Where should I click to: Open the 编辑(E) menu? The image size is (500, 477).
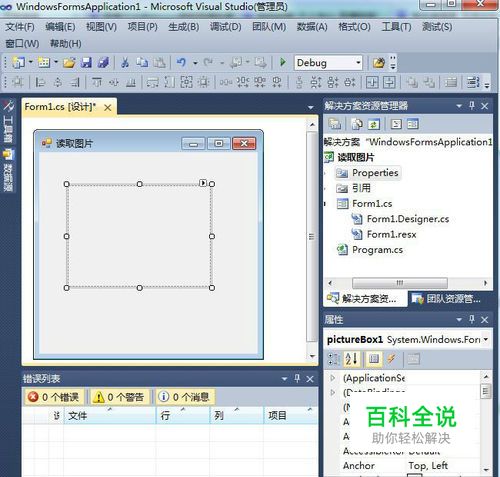[60, 27]
